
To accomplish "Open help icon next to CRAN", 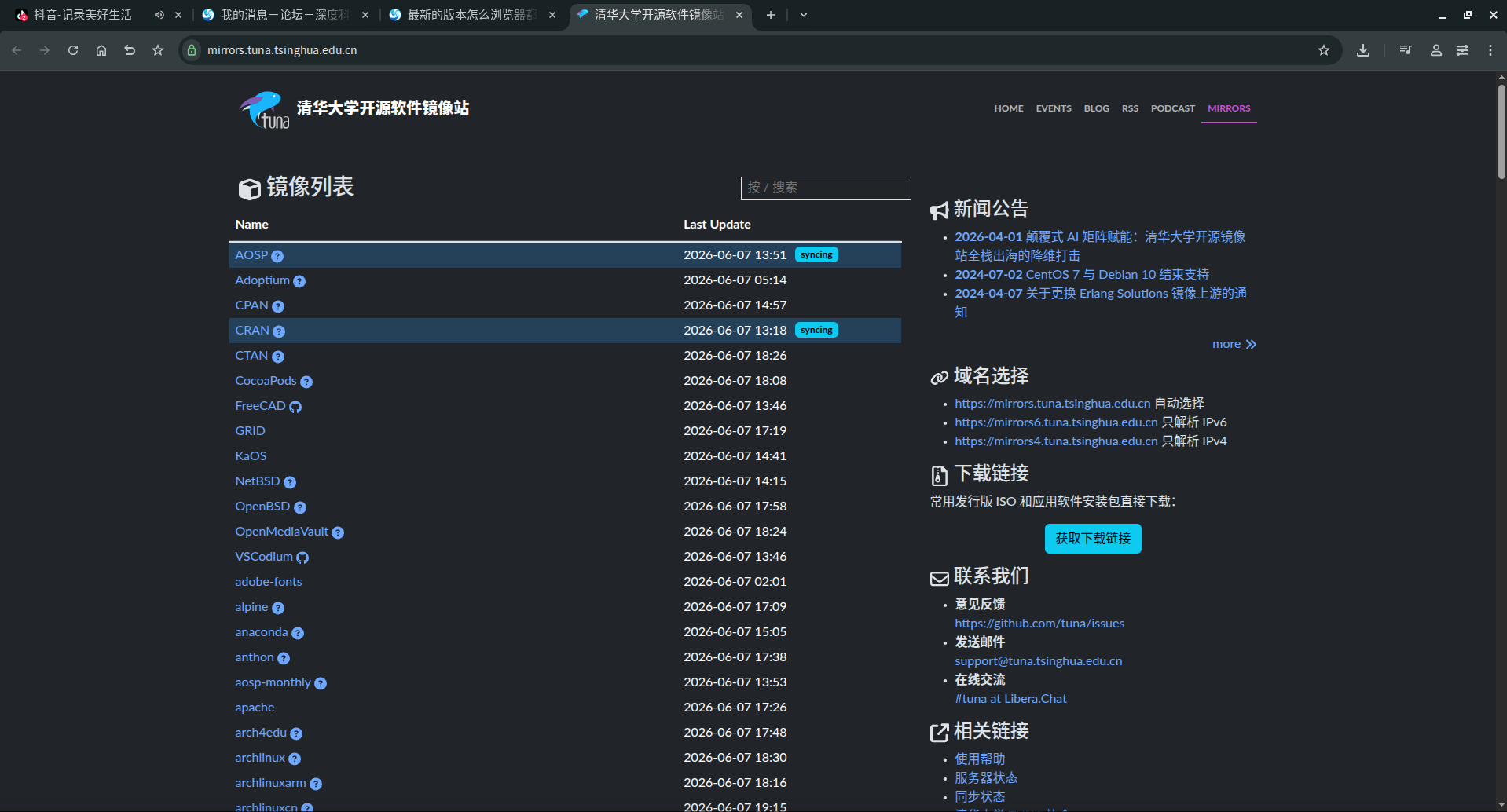I will (279, 331).
